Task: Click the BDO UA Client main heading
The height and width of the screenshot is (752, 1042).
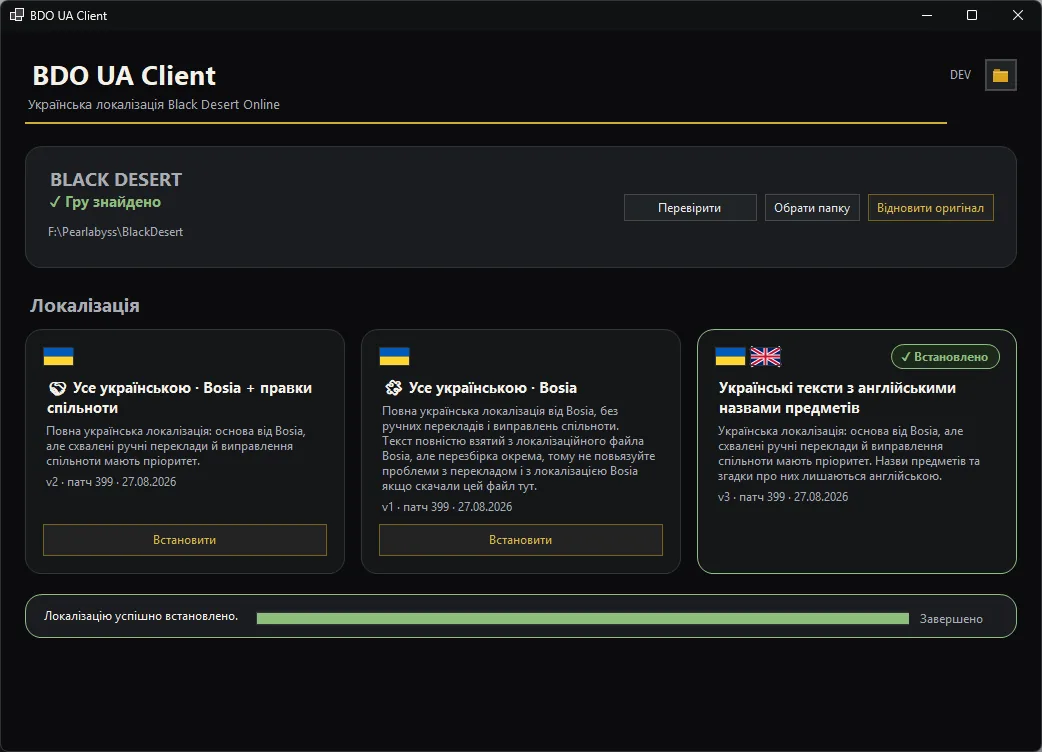Action: click(x=124, y=76)
